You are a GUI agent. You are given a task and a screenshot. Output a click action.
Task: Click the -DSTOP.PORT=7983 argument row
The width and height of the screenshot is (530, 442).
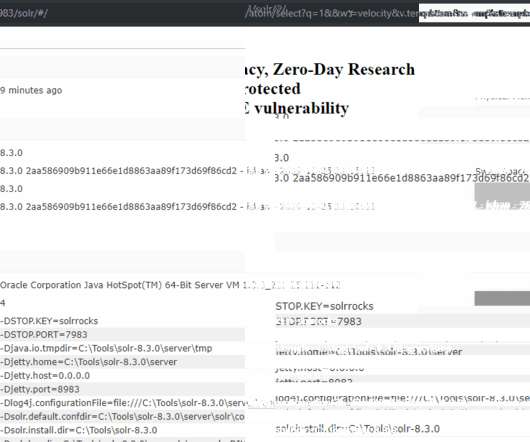coord(122,335)
